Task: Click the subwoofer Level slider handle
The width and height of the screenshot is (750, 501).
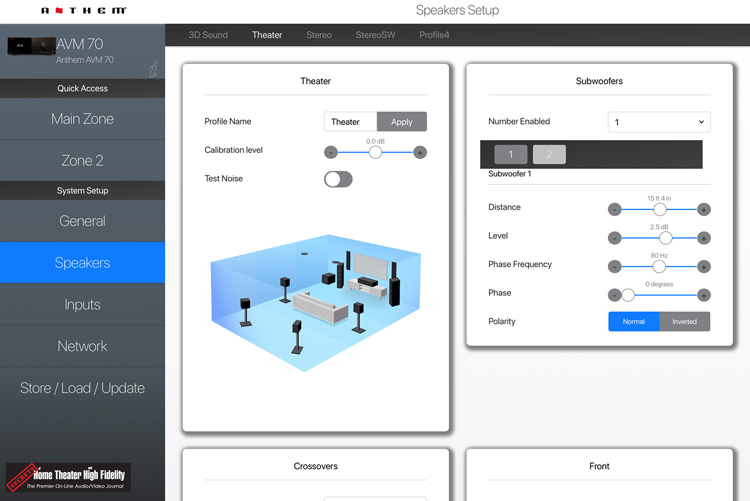Action: (x=659, y=238)
